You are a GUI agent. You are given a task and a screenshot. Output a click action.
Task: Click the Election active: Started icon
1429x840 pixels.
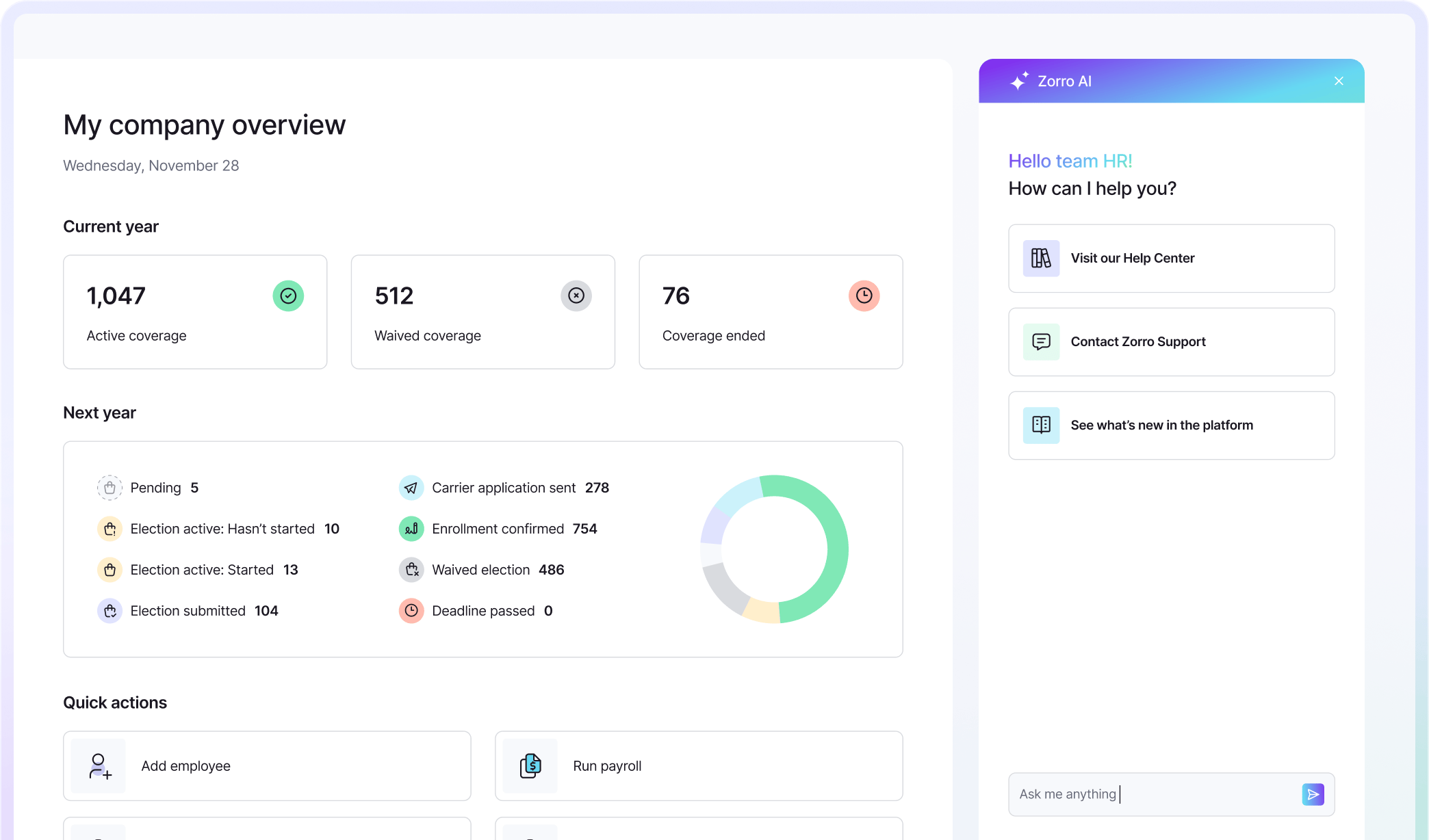(x=110, y=570)
